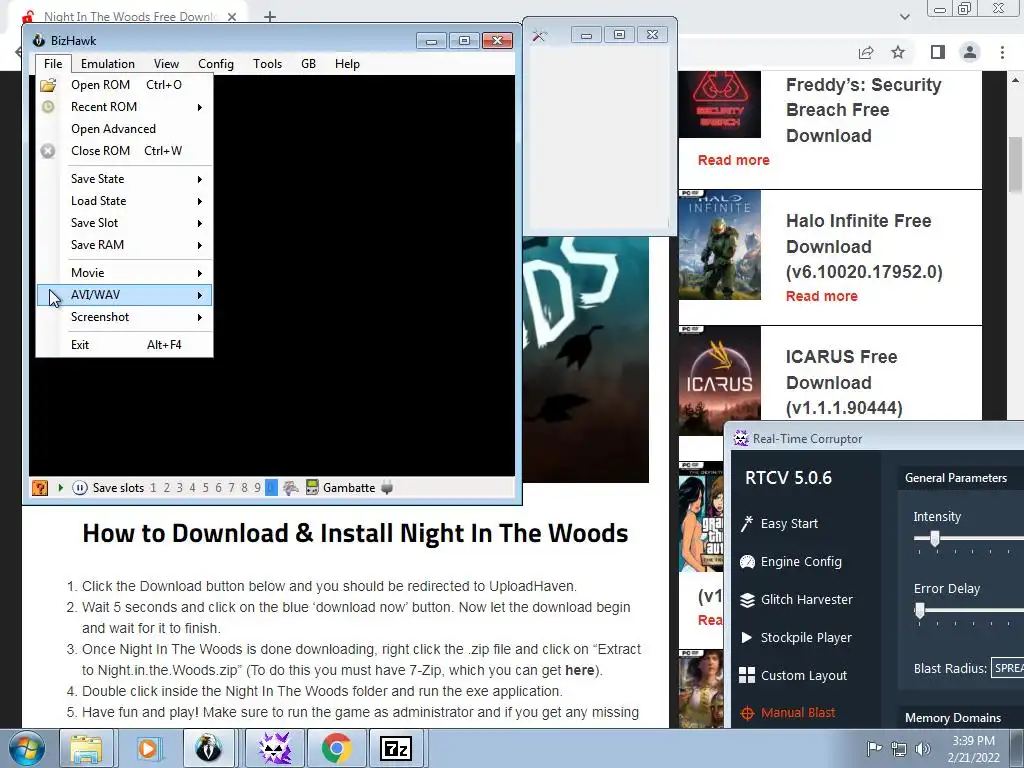
Task: Select Close ROM menu entry
Action: 124,151
